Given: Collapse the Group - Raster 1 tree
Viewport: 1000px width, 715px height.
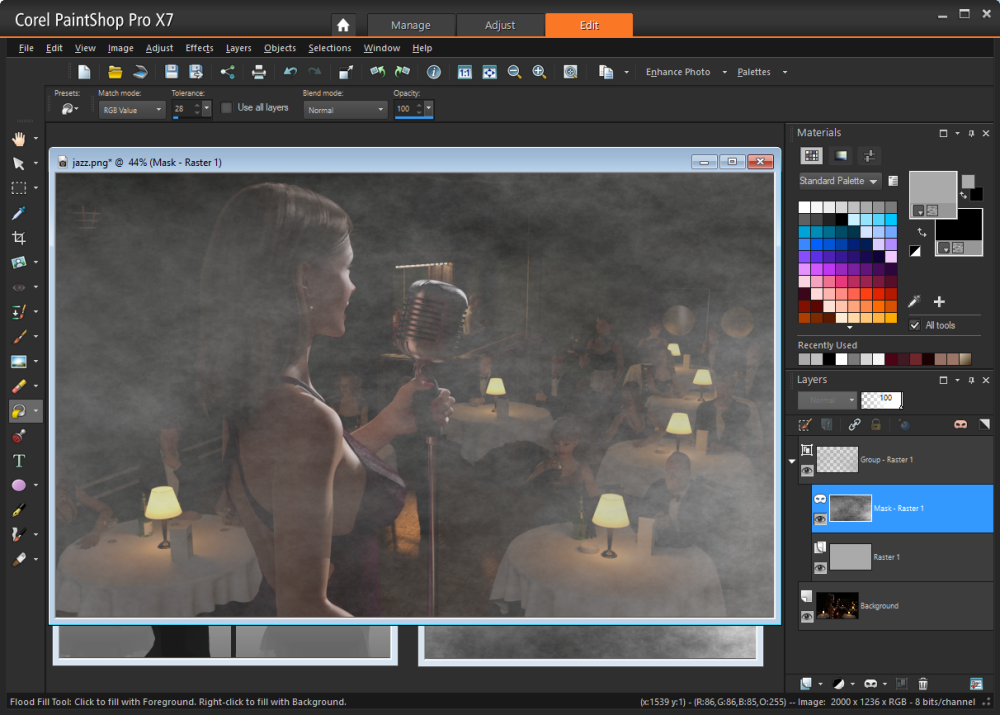Looking at the screenshot, I should pos(792,461).
